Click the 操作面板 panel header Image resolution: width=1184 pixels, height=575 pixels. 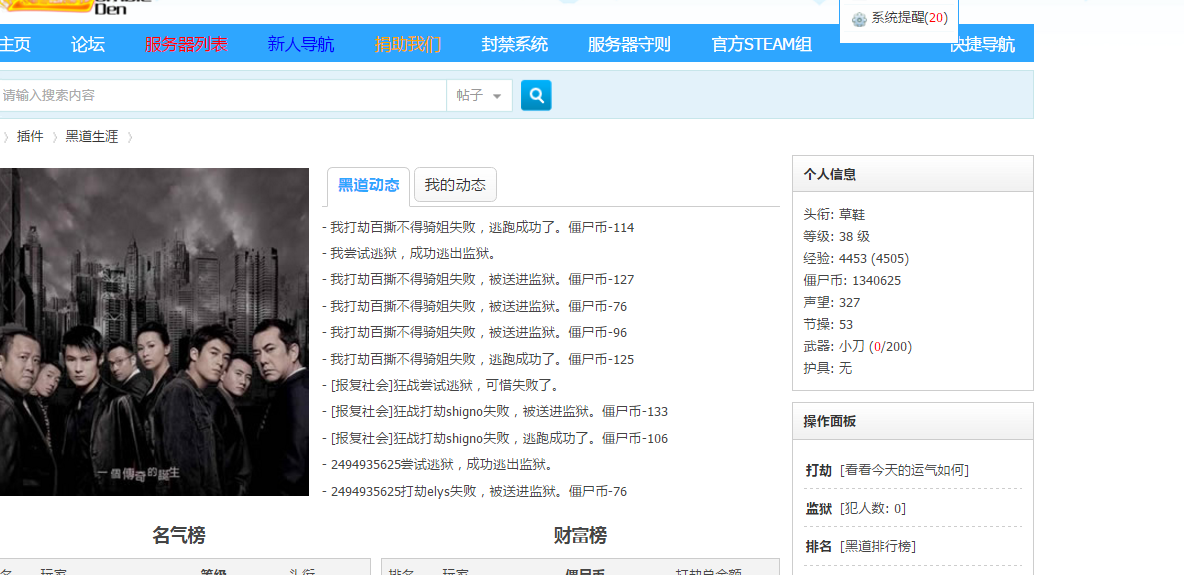(912, 421)
